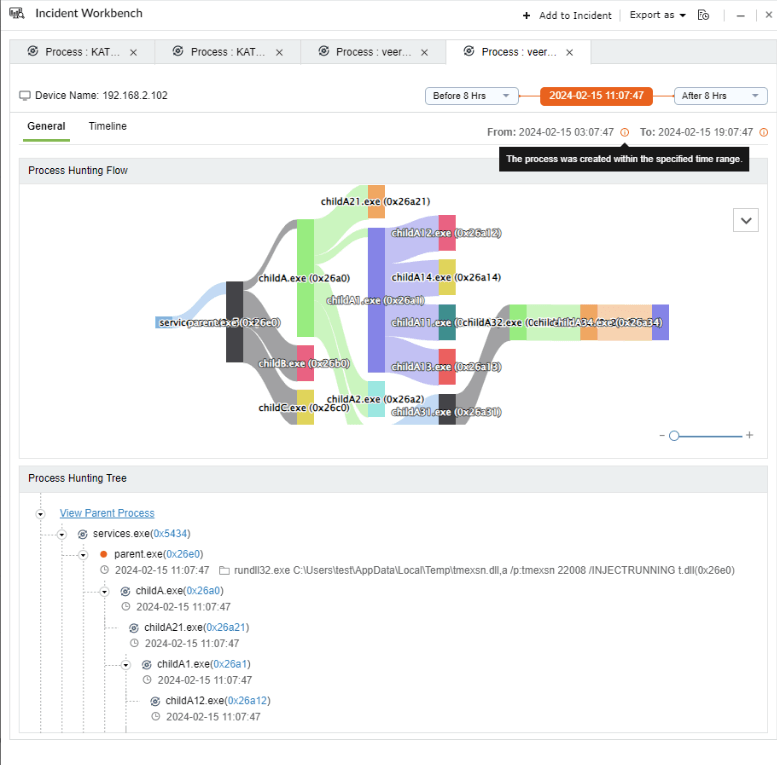Collapse the childA1.exe tree node
Viewport: 777px width, 765px height.
click(x=126, y=665)
